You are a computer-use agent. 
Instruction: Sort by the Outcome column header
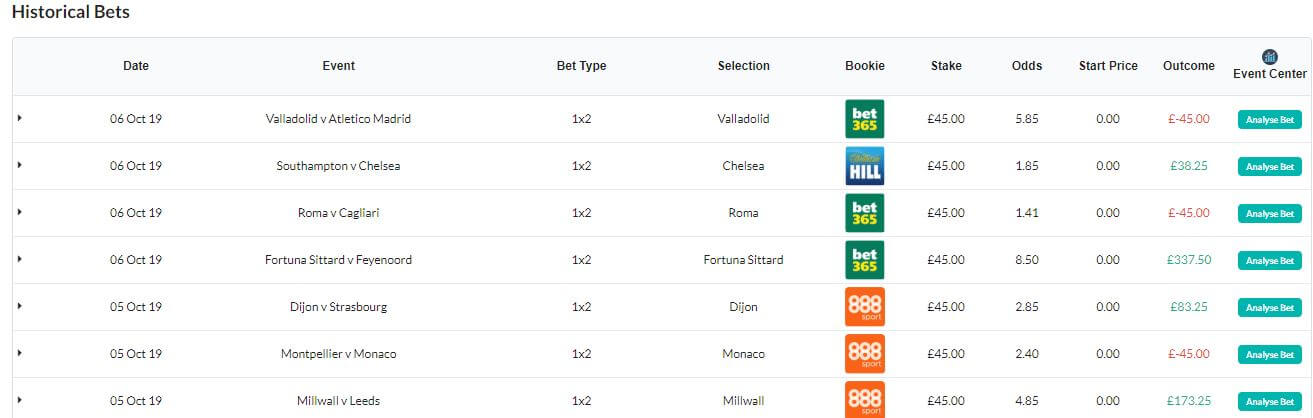click(1188, 66)
